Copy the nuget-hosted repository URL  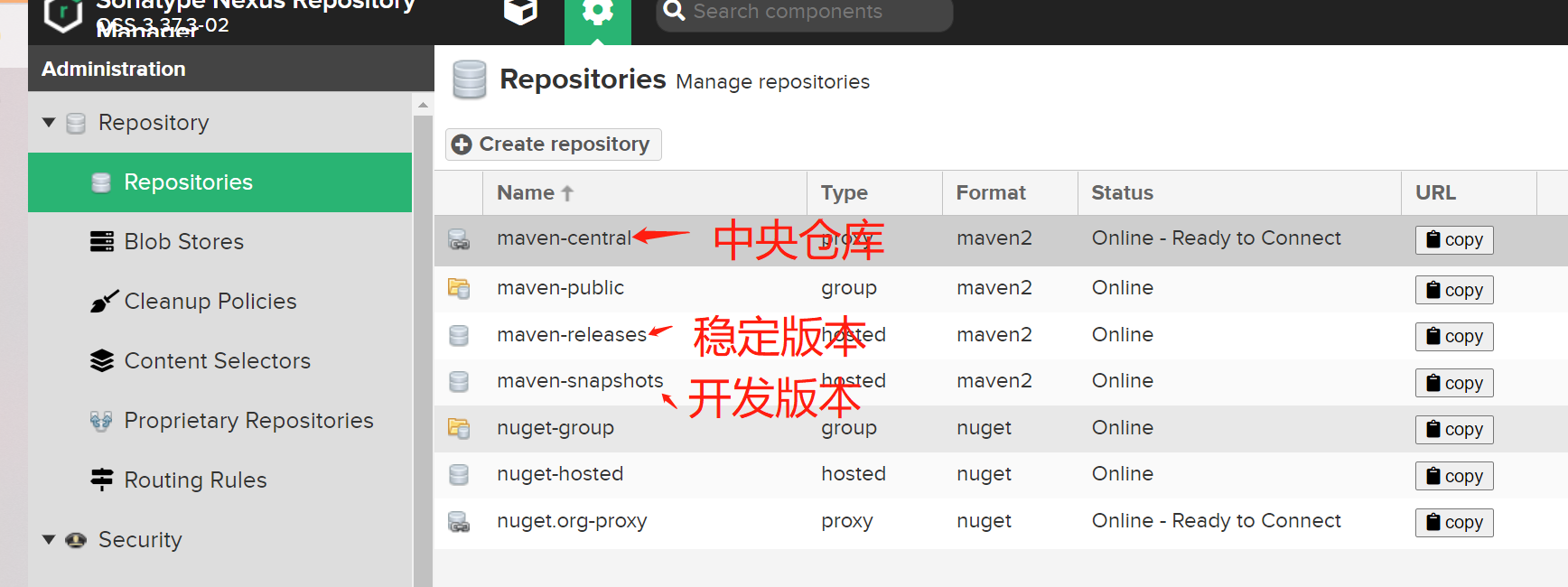pyautogui.click(x=1454, y=476)
